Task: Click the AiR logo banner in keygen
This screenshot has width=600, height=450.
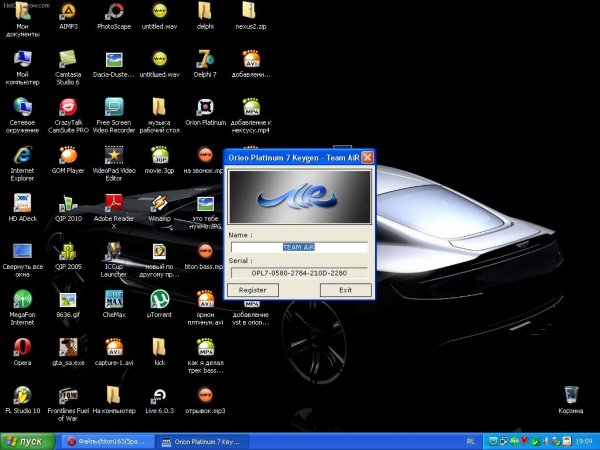Action: [299, 197]
